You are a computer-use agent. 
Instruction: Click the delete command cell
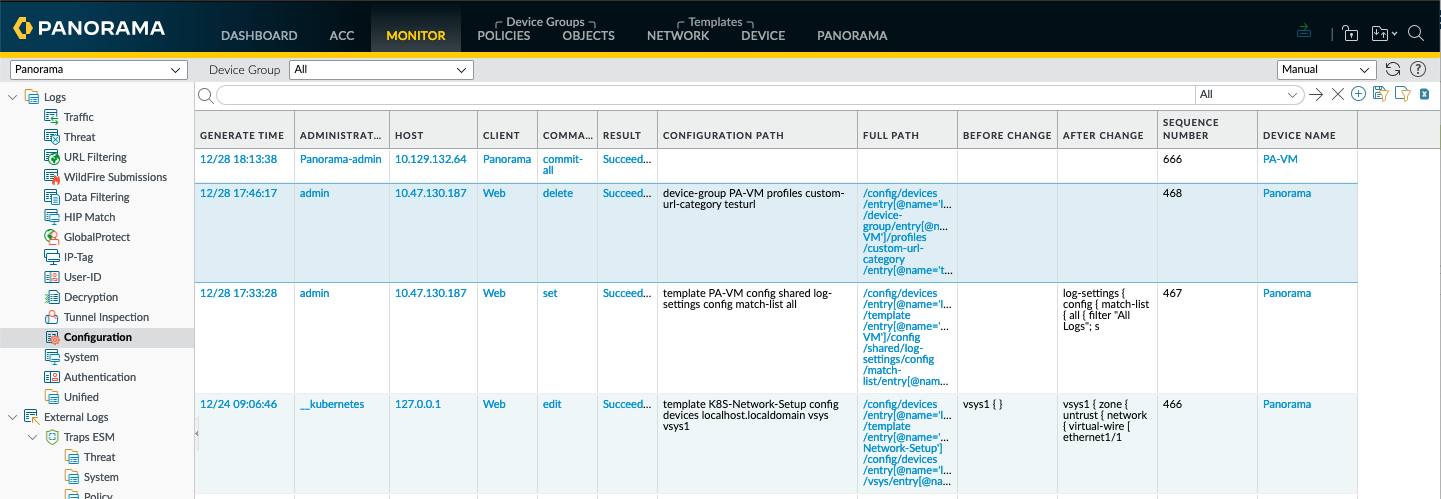[557, 193]
